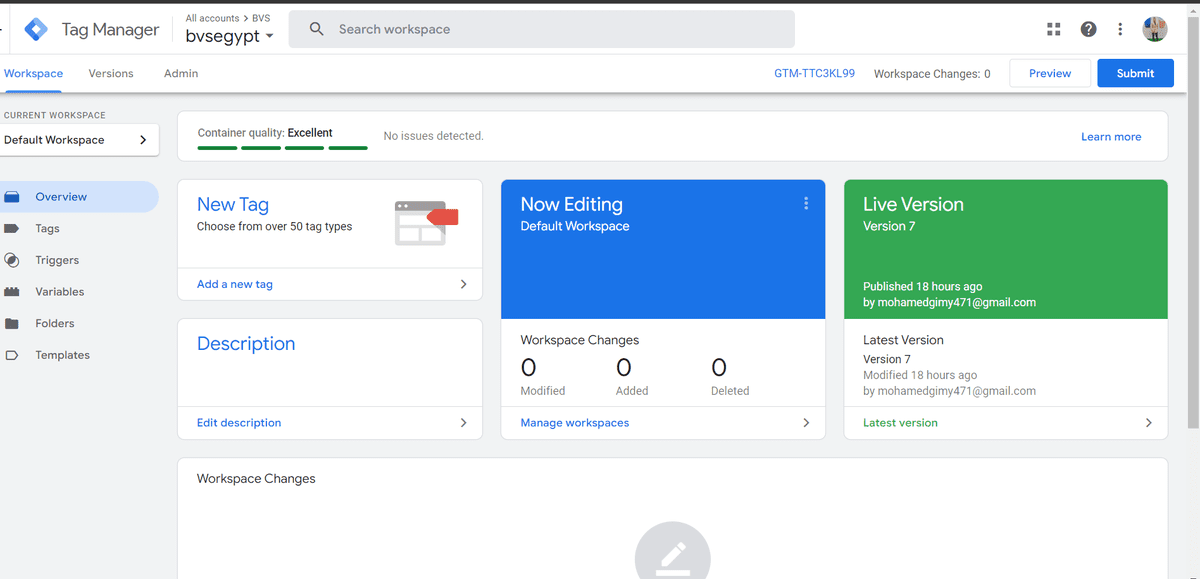Open Triggers in the sidebar
The width and height of the screenshot is (1200, 579).
pyautogui.click(x=57, y=260)
